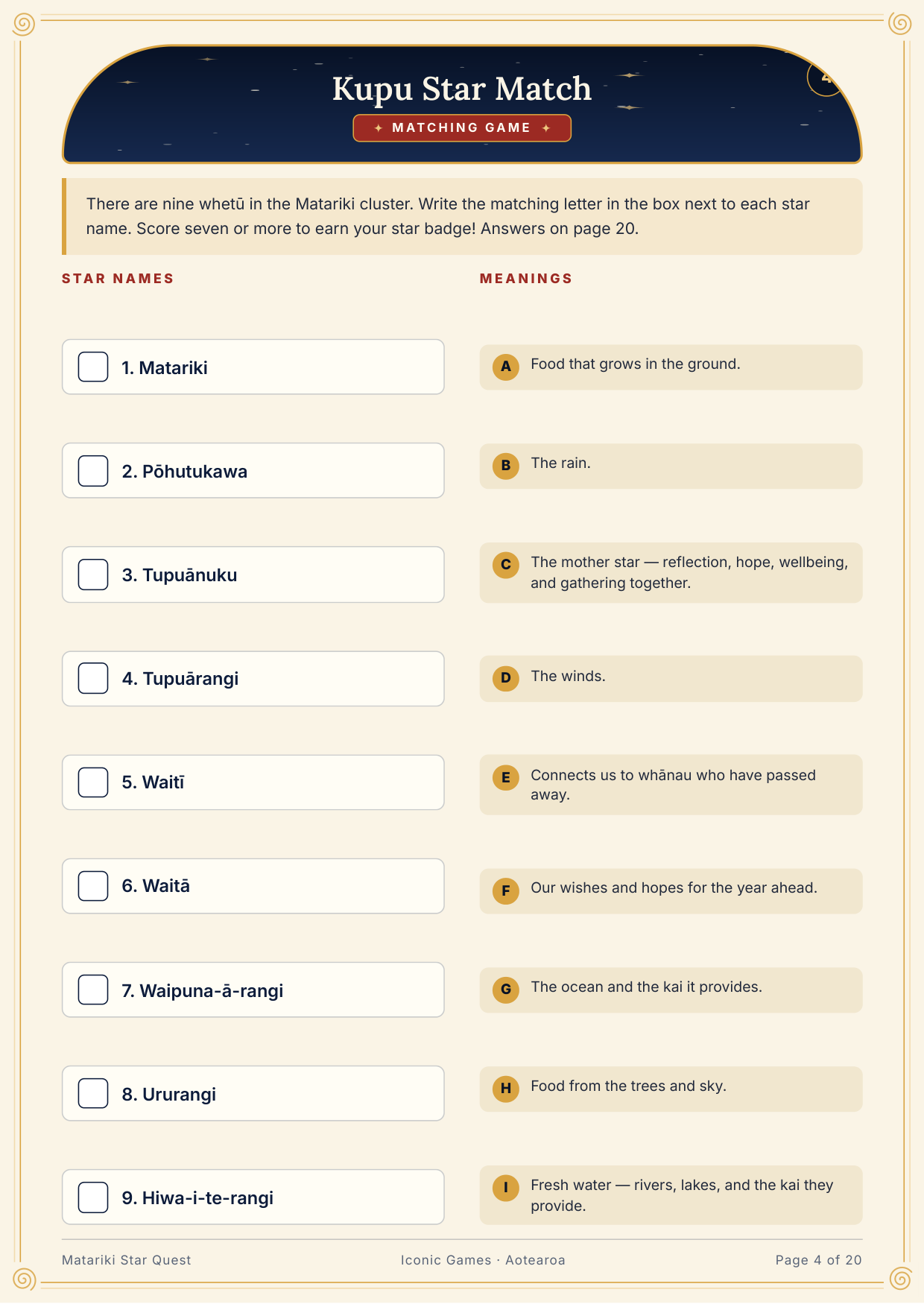
Task: Select the letter I badge for fresh water
Action: tap(505, 1188)
